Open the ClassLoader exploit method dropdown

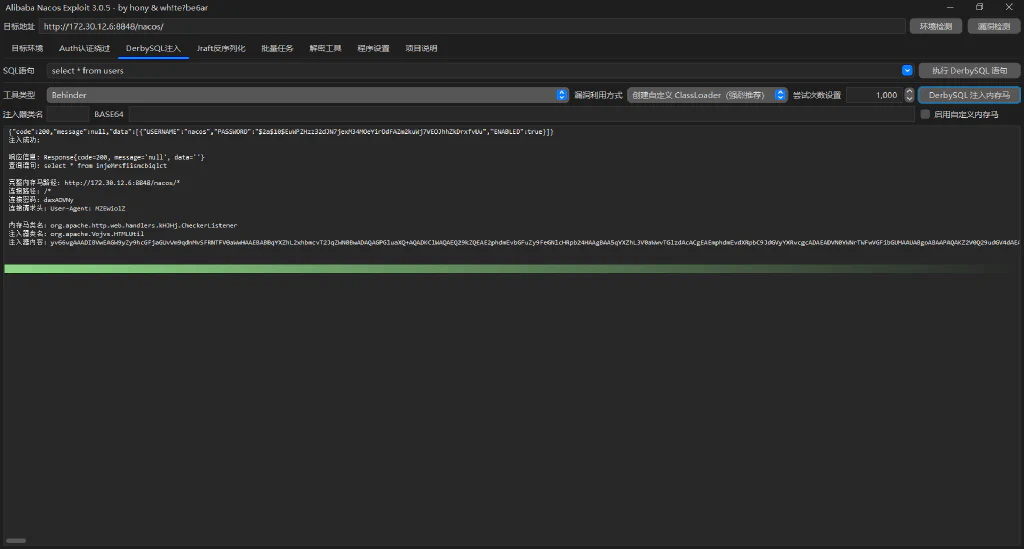pyautogui.click(x=707, y=95)
